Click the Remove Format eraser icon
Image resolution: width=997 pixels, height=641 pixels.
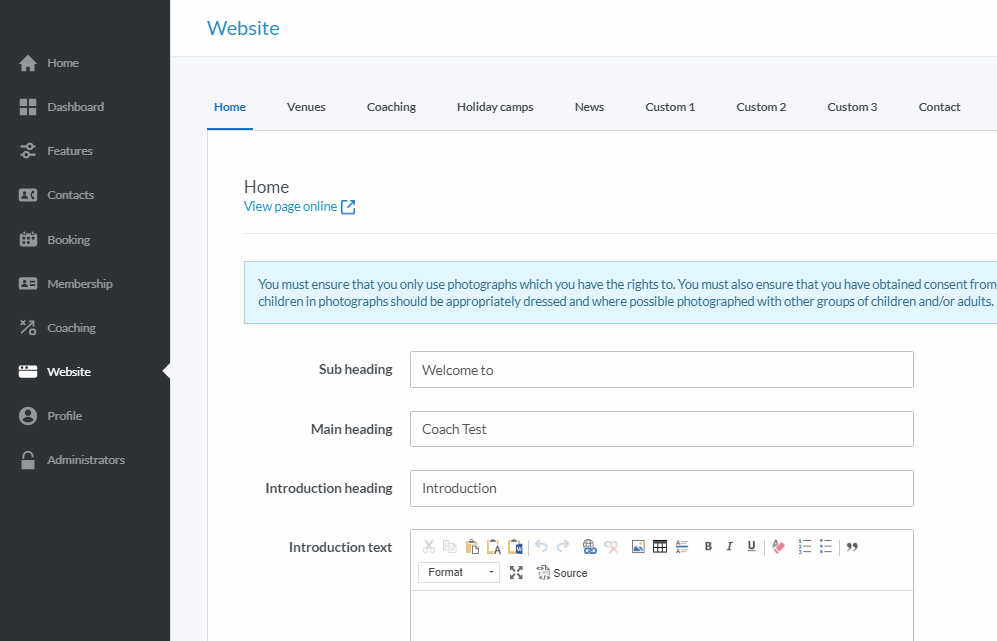click(779, 546)
